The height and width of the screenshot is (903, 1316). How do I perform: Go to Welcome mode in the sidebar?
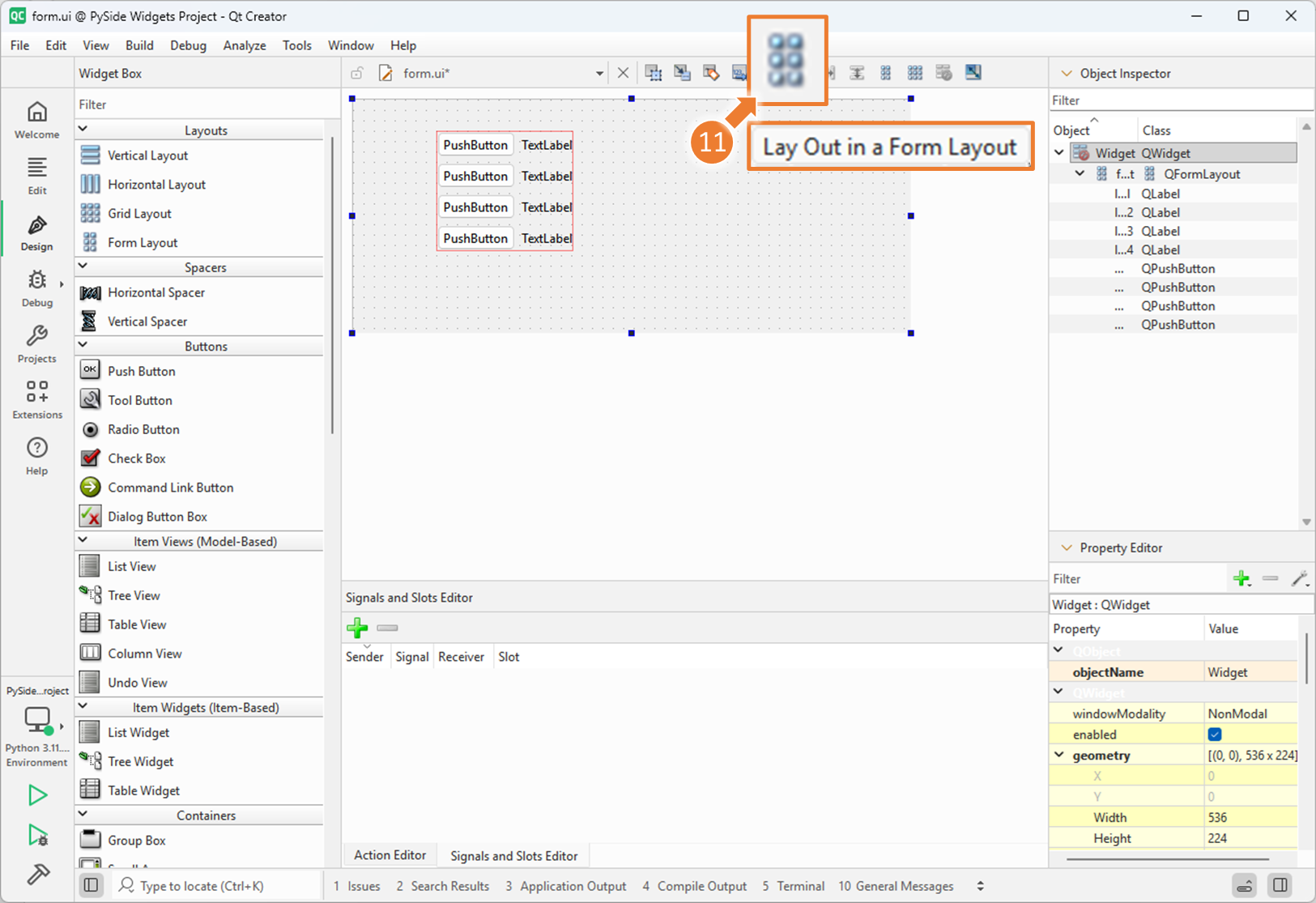pyautogui.click(x=37, y=120)
